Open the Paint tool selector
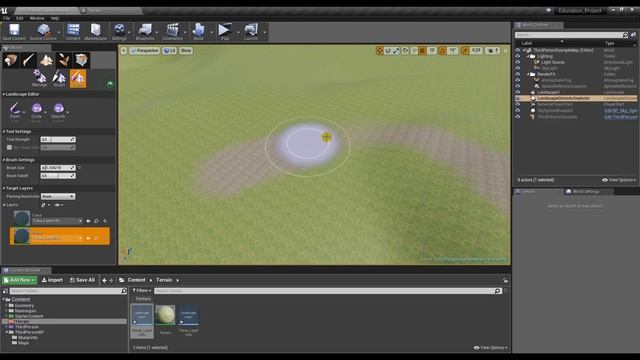640x360 pixels. click(15, 111)
